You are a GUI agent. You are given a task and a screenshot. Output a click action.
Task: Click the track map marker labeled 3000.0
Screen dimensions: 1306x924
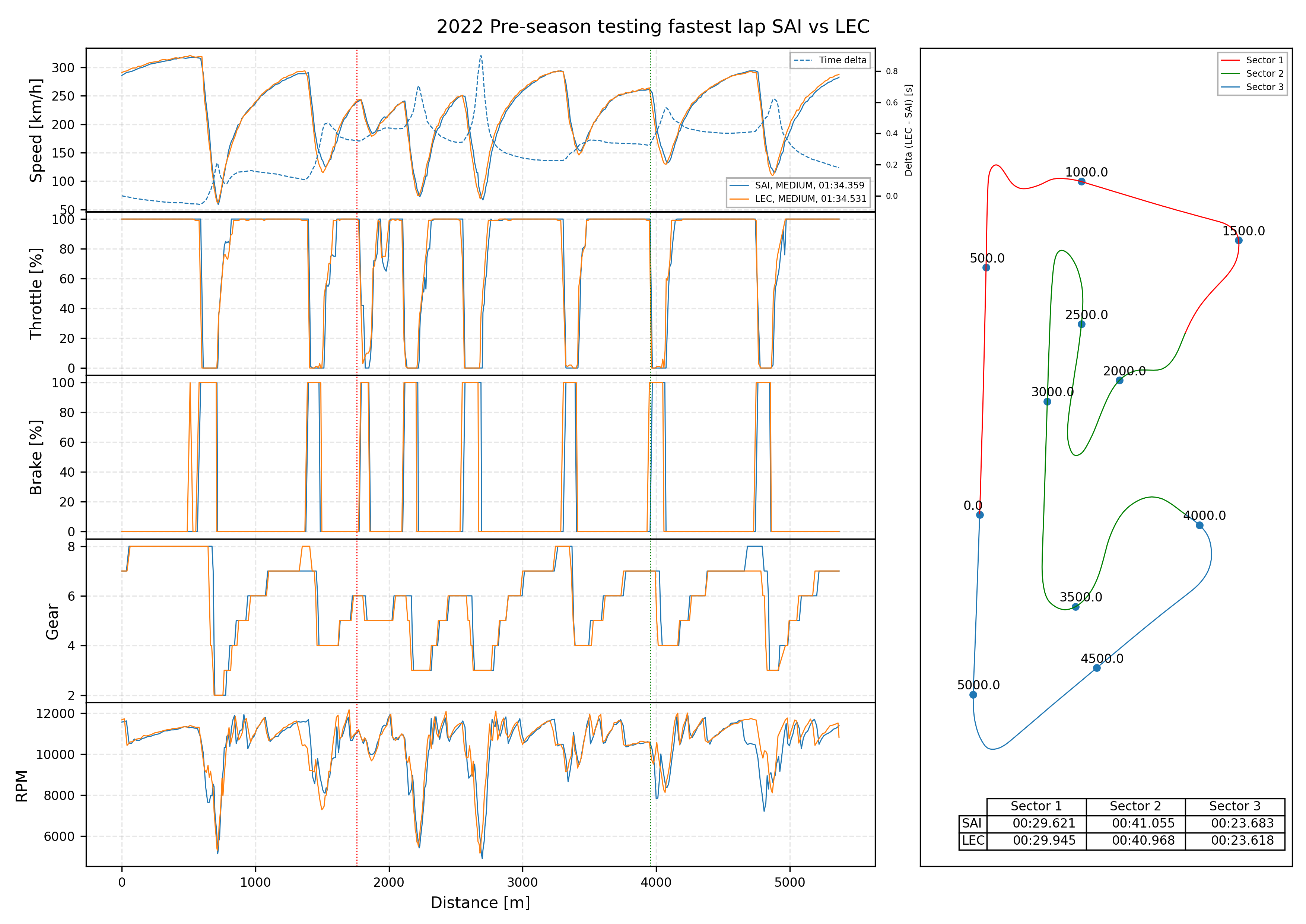tap(1047, 402)
